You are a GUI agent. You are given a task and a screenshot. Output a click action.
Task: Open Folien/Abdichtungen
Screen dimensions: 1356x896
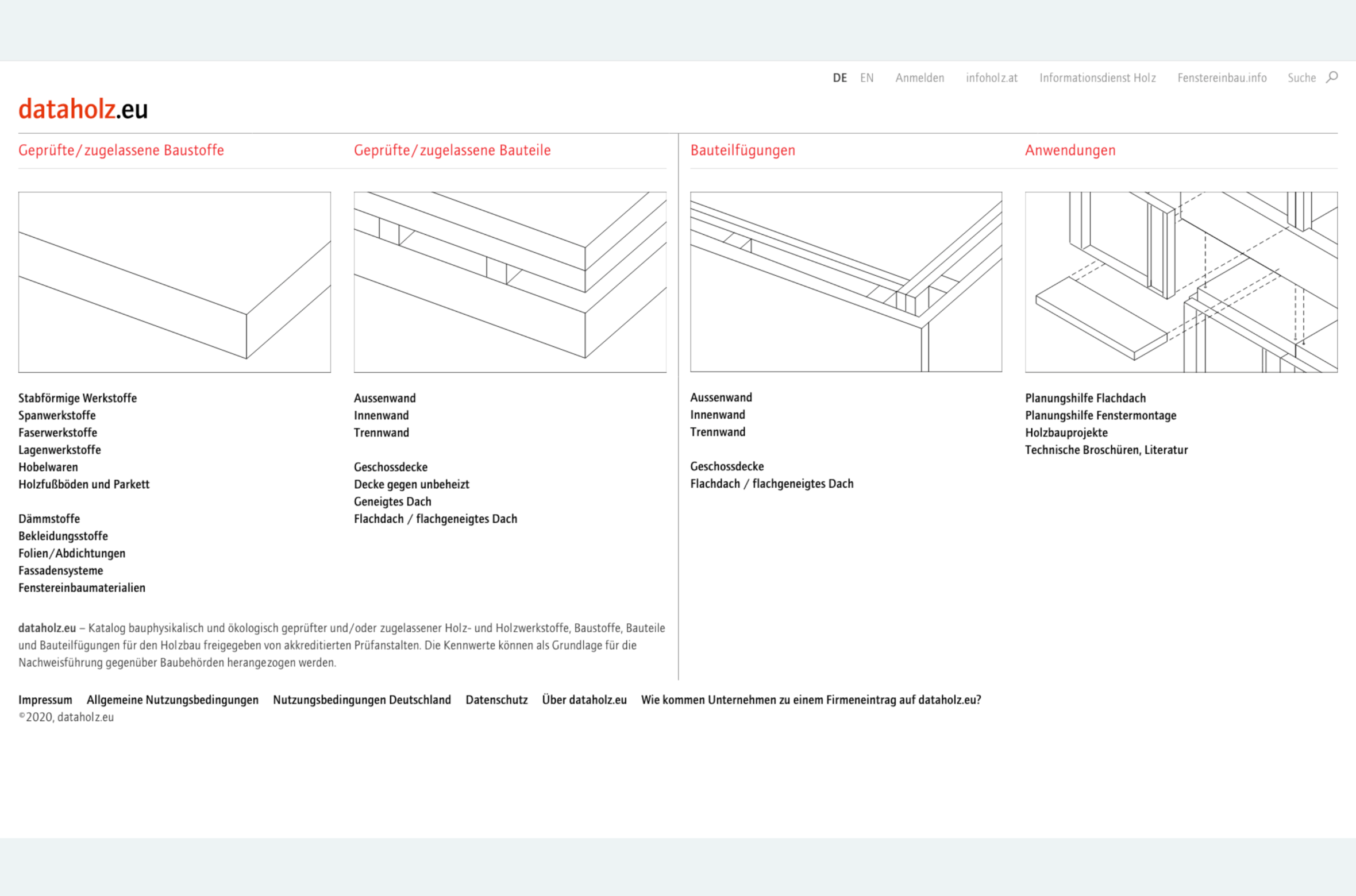[72, 553]
